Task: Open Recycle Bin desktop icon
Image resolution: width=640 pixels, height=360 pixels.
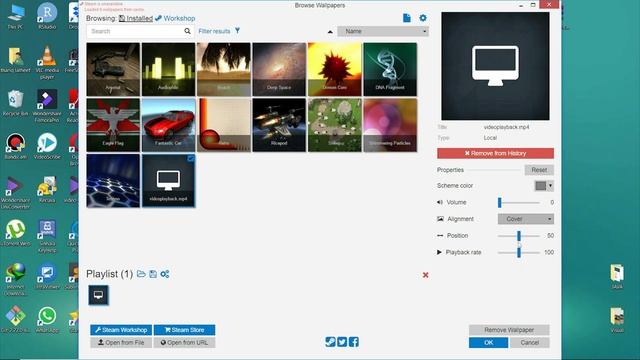Action: 15,103
